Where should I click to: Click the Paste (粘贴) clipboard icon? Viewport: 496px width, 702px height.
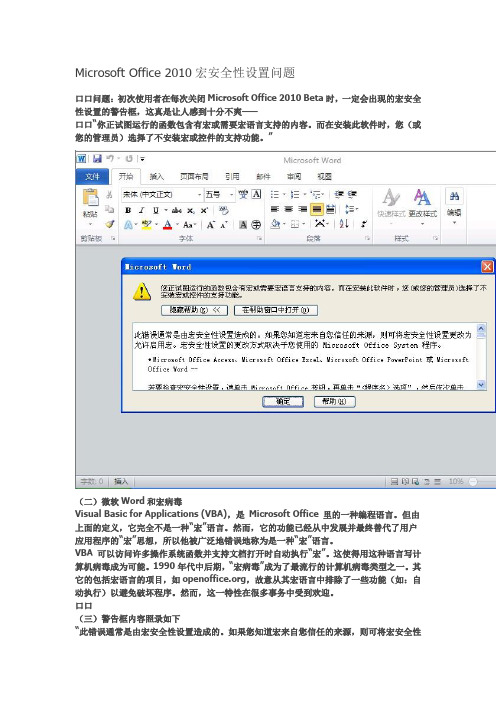coord(90,197)
